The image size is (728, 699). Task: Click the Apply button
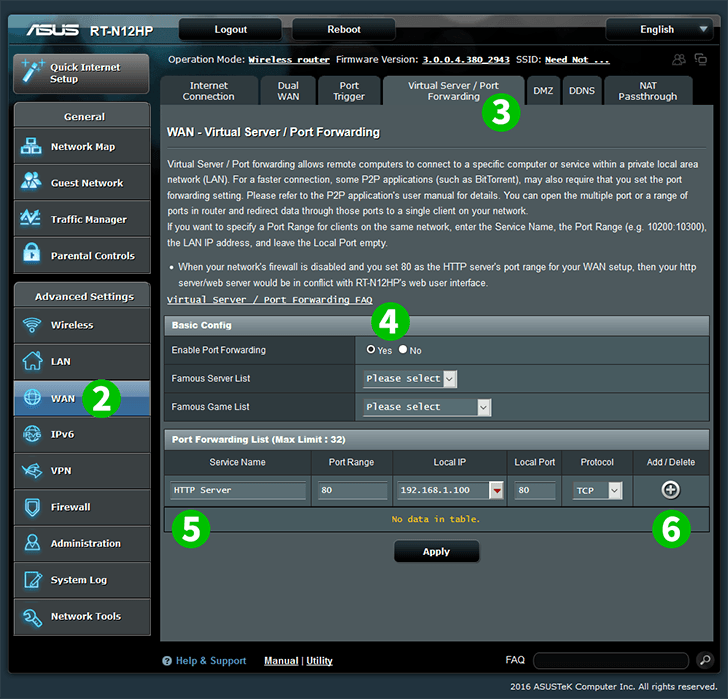pyautogui.click(x=436, y=551)
